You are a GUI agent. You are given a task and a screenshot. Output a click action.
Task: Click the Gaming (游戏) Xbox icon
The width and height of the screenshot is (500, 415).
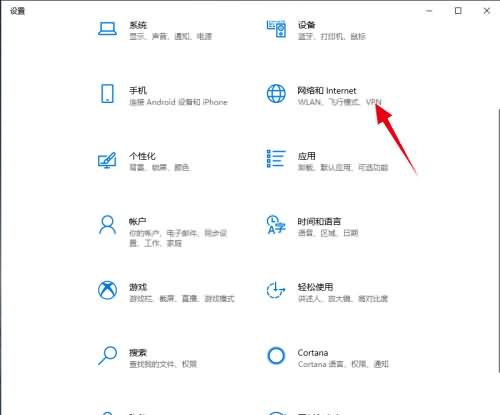[107, 290]
